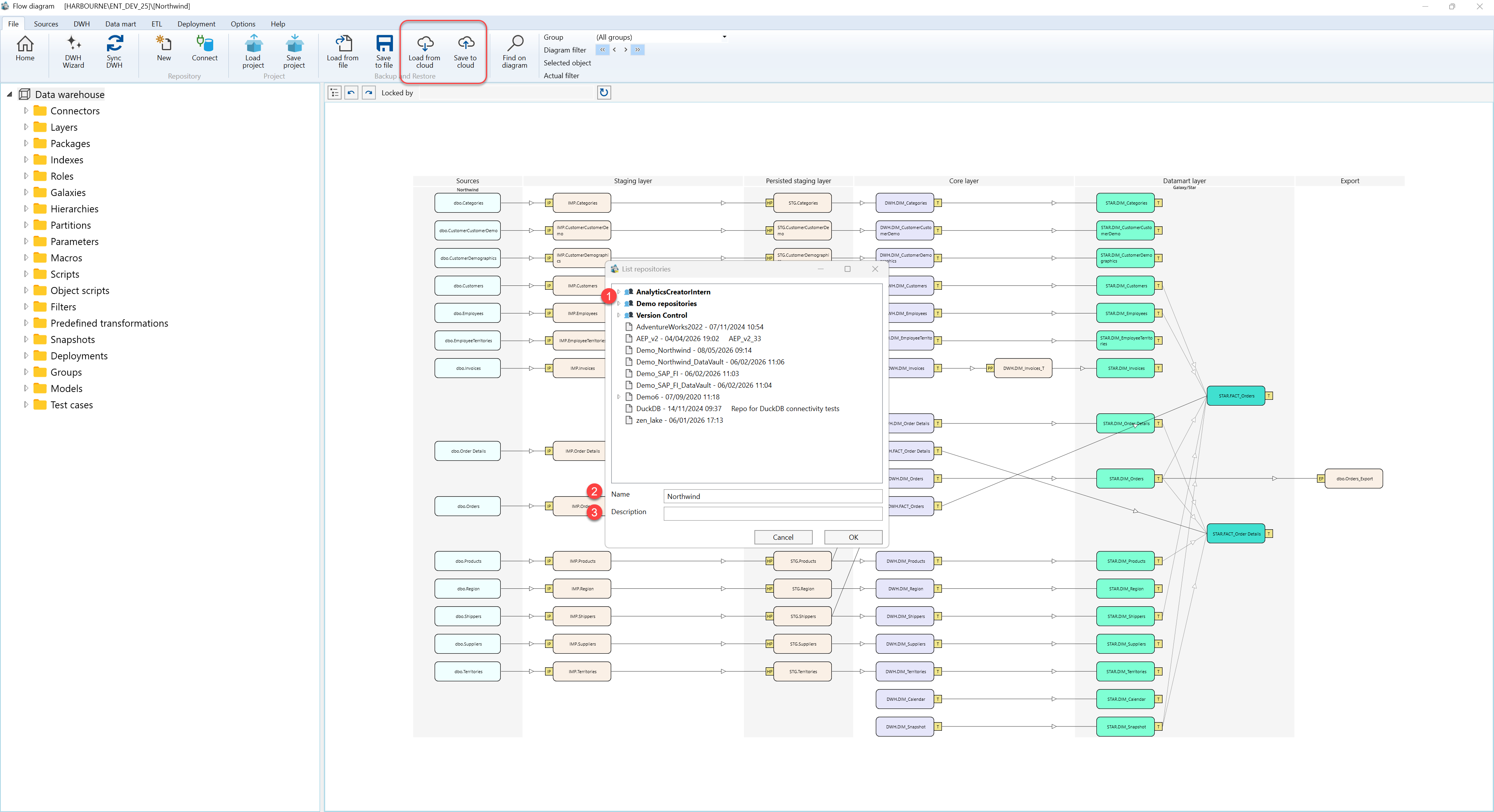Screen dimensions: 1494x812
Task: Select the STG.Territories node
Action: pos(803,672)
